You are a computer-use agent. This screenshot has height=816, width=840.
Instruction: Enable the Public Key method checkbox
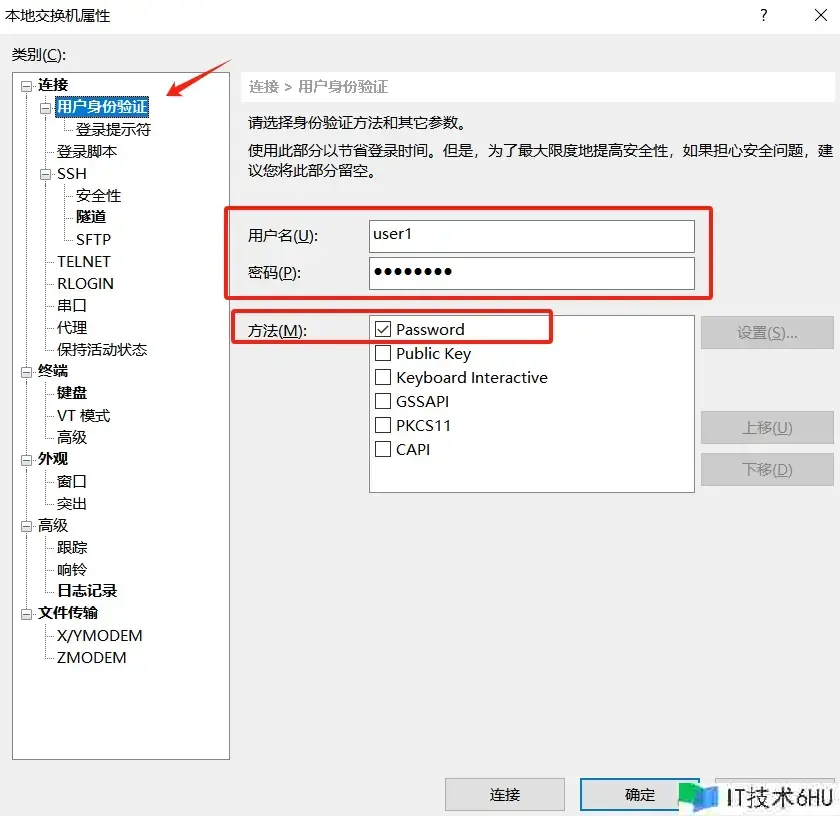point(382,353)
